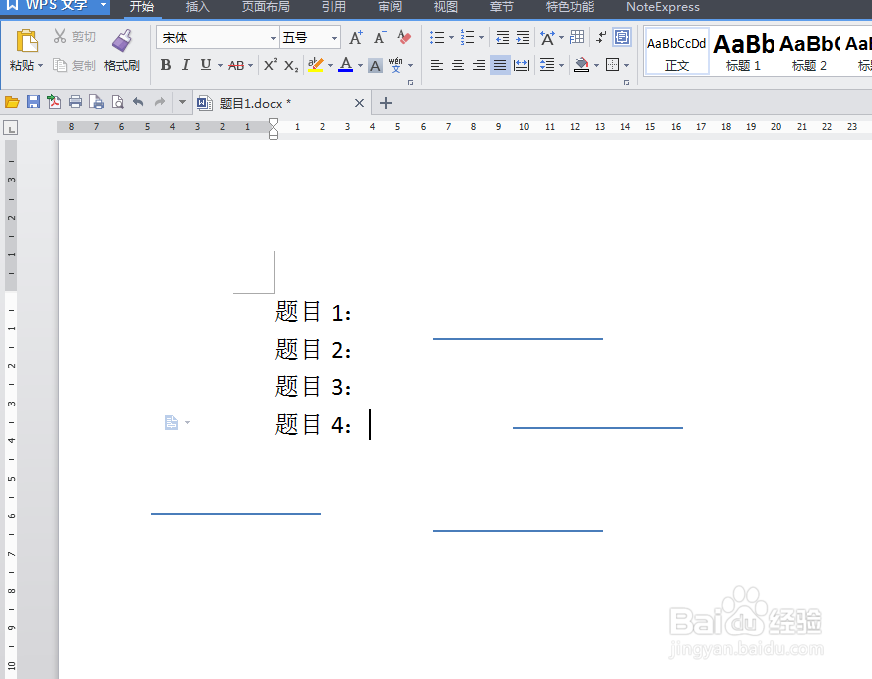Apply 标题 2 style
Image resolution: width=872 pixels, height=679 pixels.
coord(809,52)
